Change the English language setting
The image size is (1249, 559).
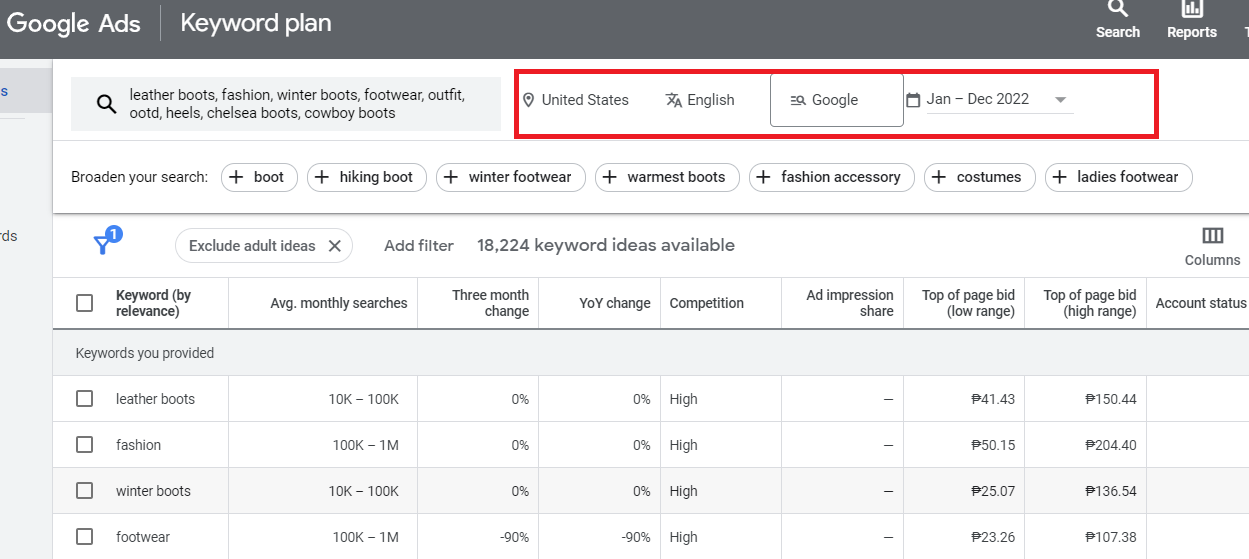(700, 100)
